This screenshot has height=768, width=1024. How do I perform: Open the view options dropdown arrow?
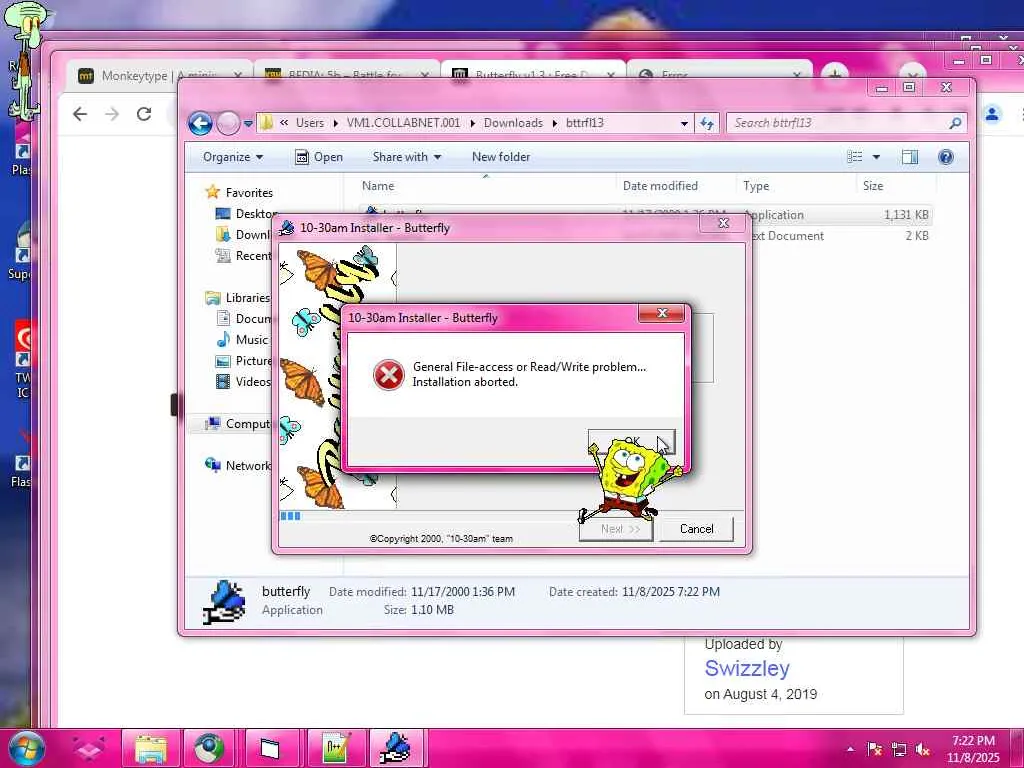[x=876, y=157]
